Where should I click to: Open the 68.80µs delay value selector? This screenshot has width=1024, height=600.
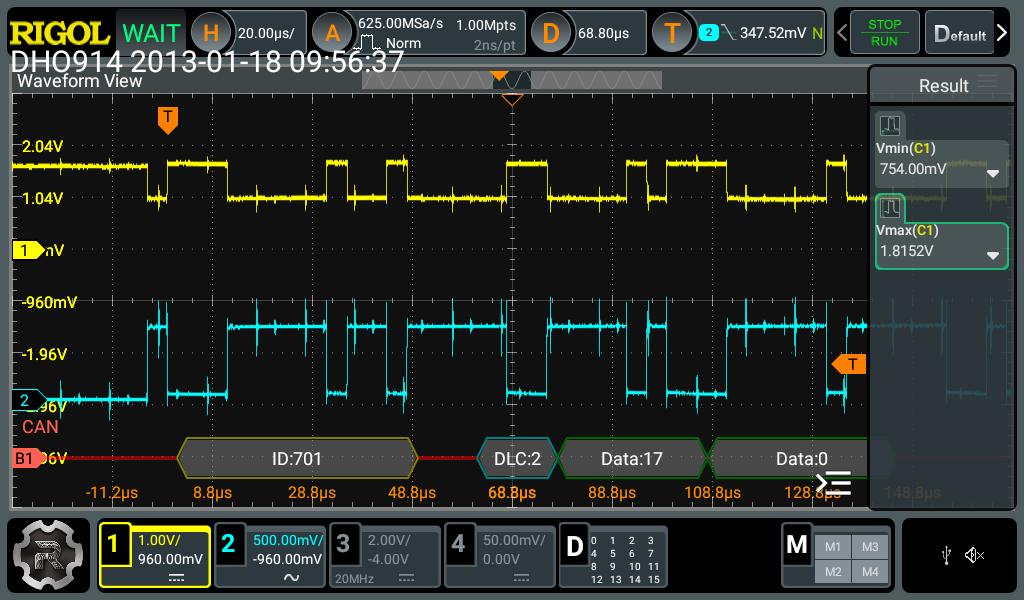click(x=604, y=33)
